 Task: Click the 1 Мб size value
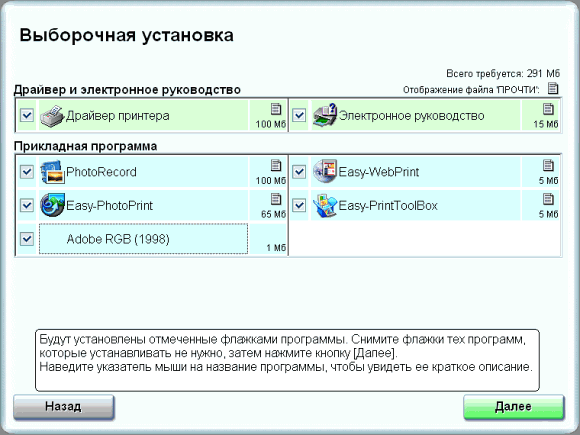coord(276,248)
